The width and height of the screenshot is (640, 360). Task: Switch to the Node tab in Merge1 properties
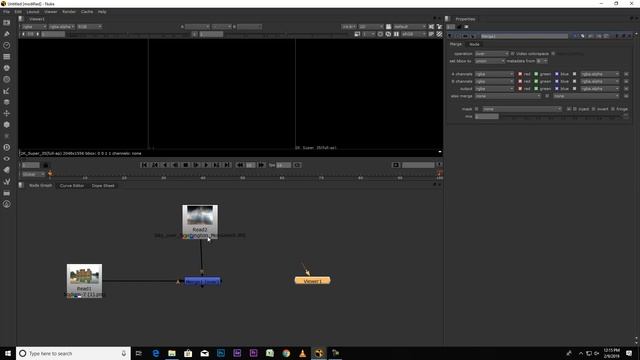pos(474,44)
